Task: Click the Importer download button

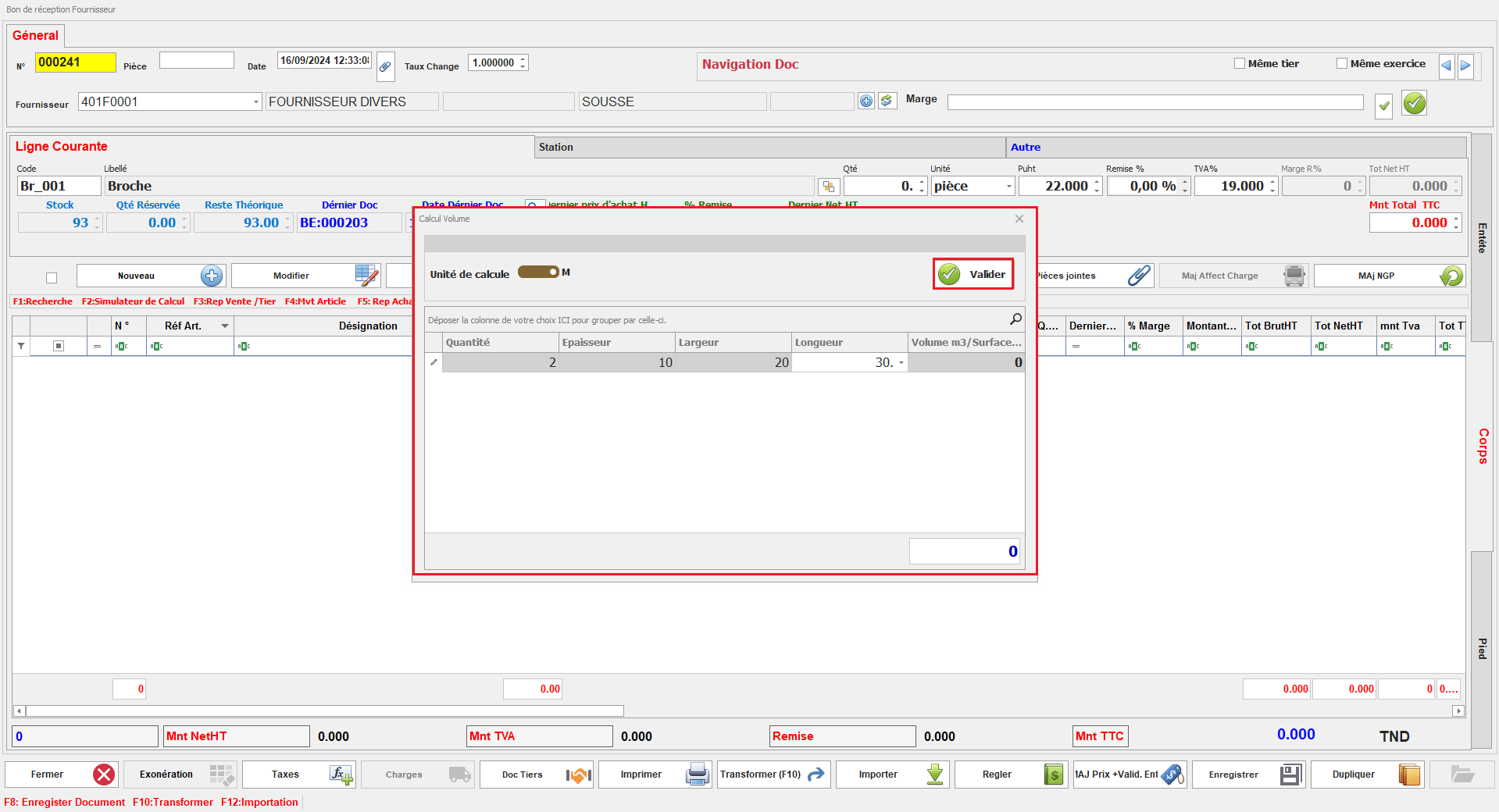Action: tap(893, 775)
